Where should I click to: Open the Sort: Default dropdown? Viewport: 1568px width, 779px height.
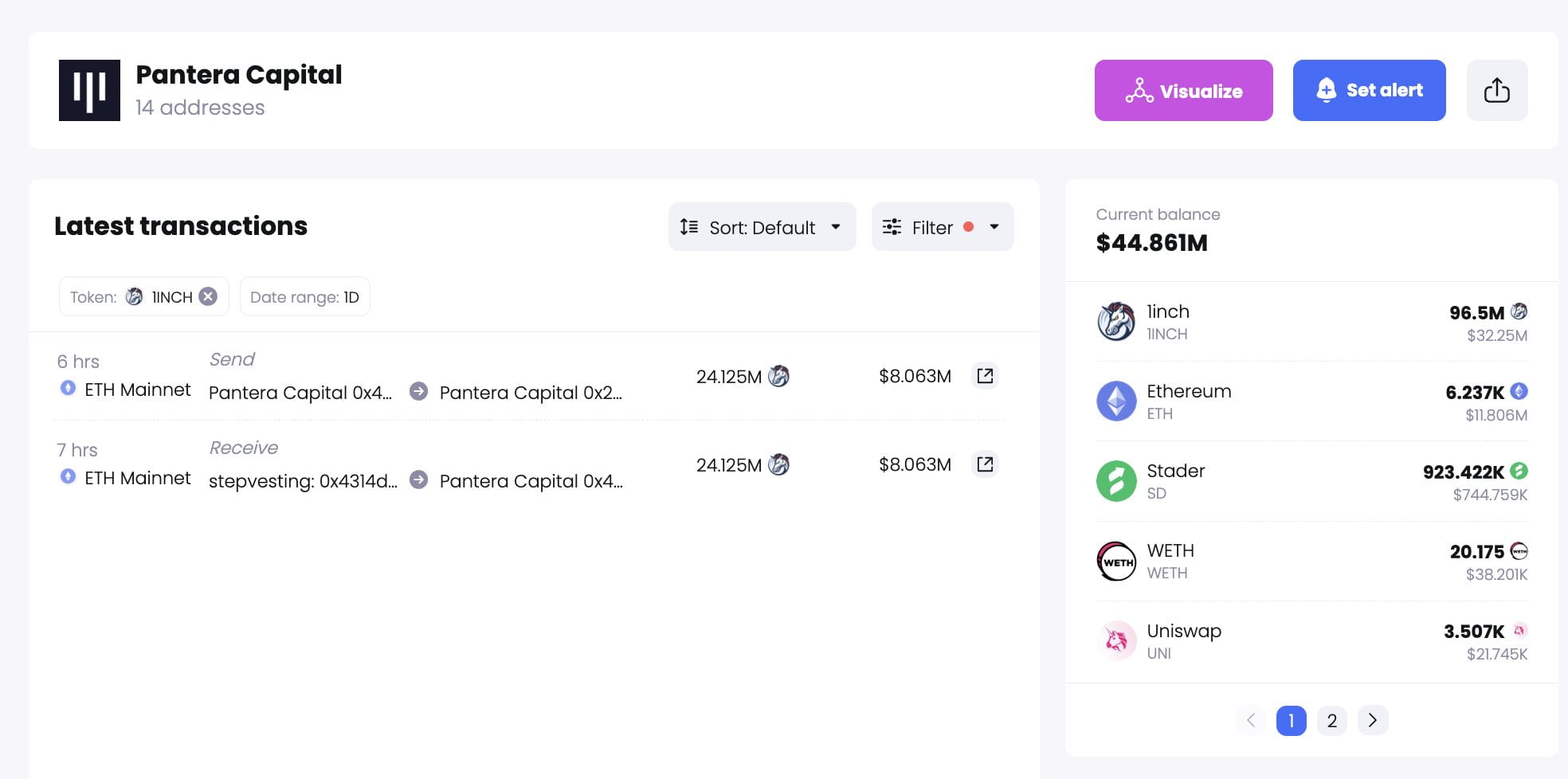pos(762,227)
